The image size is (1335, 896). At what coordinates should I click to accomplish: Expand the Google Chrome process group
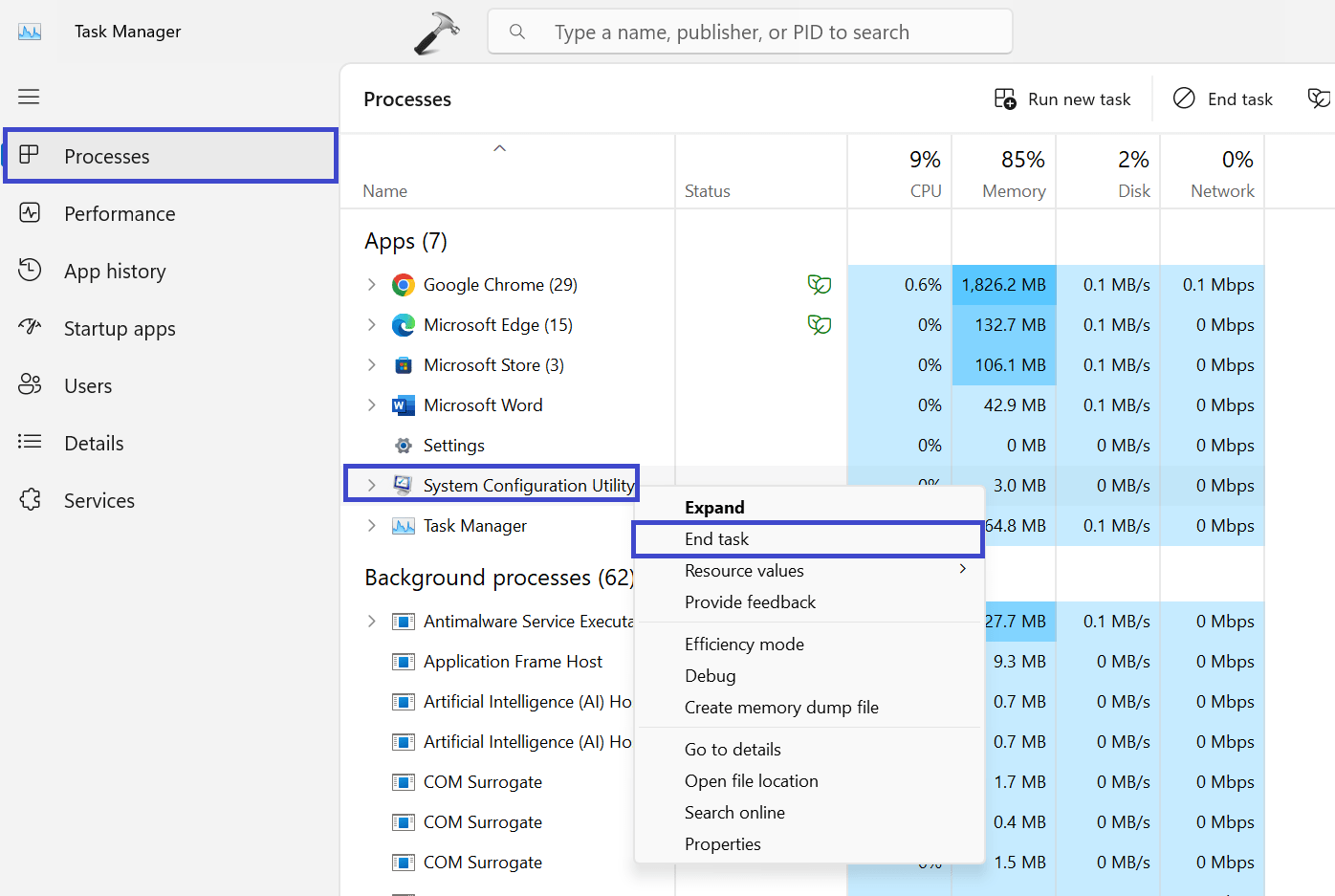372,284
